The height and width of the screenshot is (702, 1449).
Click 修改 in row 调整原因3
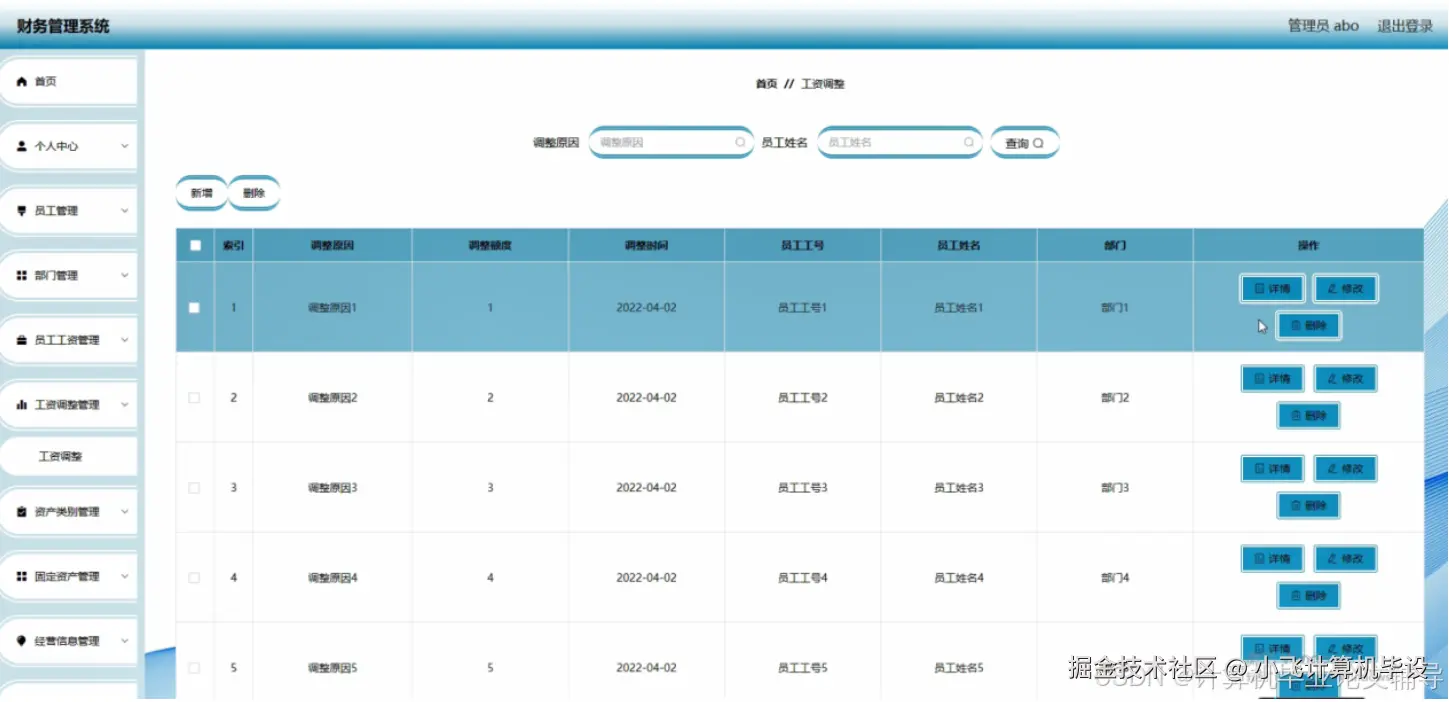(1346, 469)
